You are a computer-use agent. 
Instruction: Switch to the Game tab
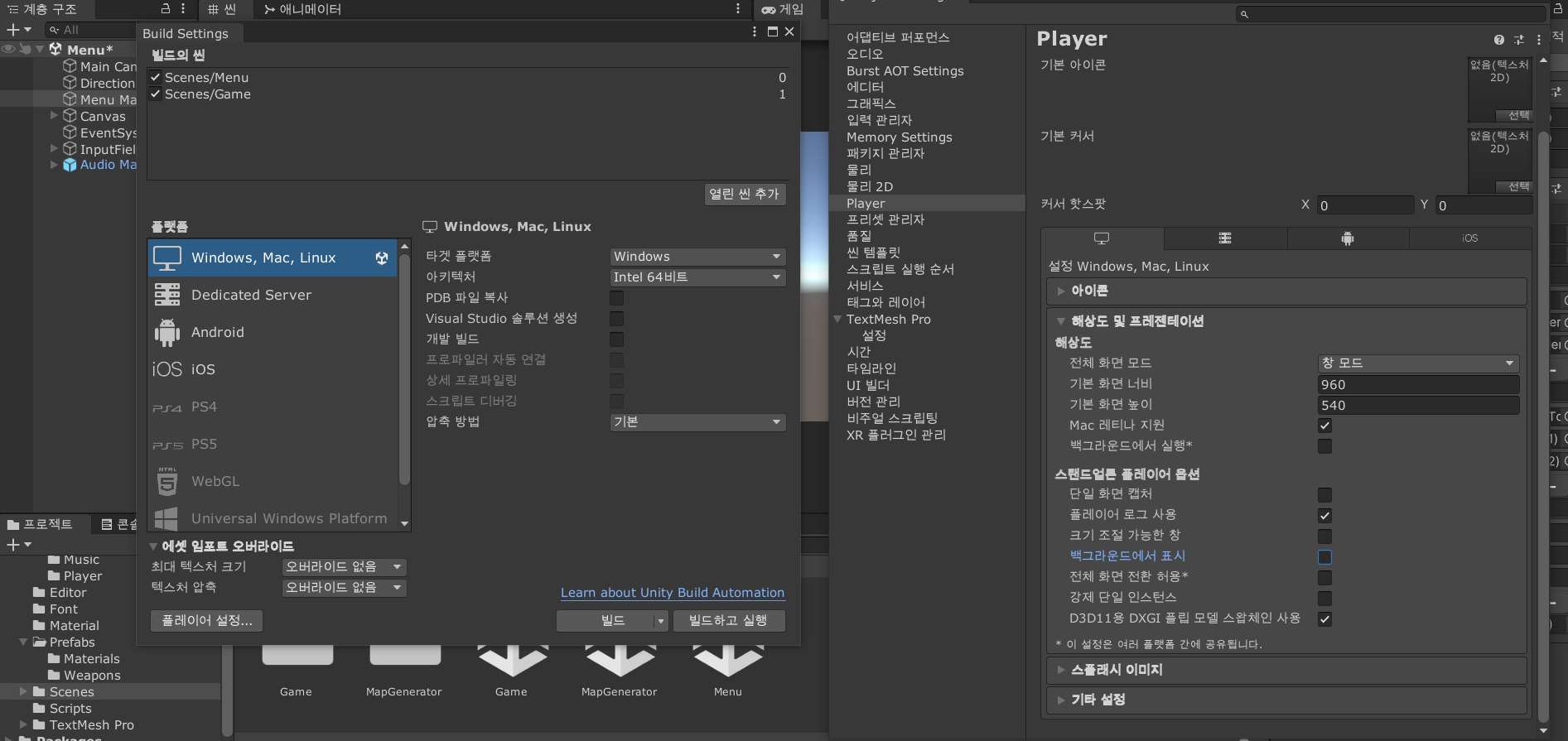click(x=783, y=9)
